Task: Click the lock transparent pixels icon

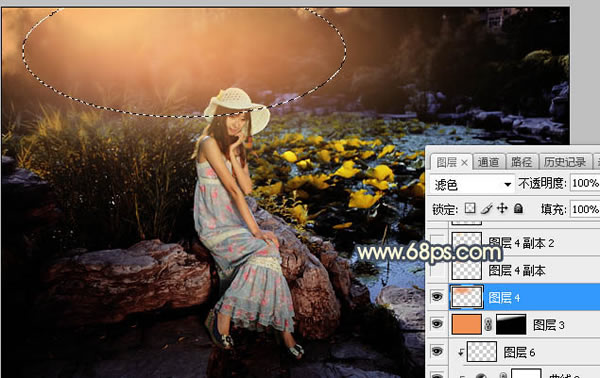Action: [470, 209]
